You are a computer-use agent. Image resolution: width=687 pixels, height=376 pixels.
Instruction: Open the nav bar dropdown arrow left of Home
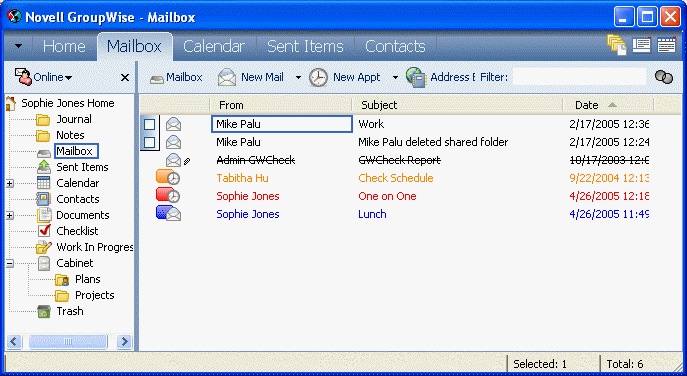(18, 46)
